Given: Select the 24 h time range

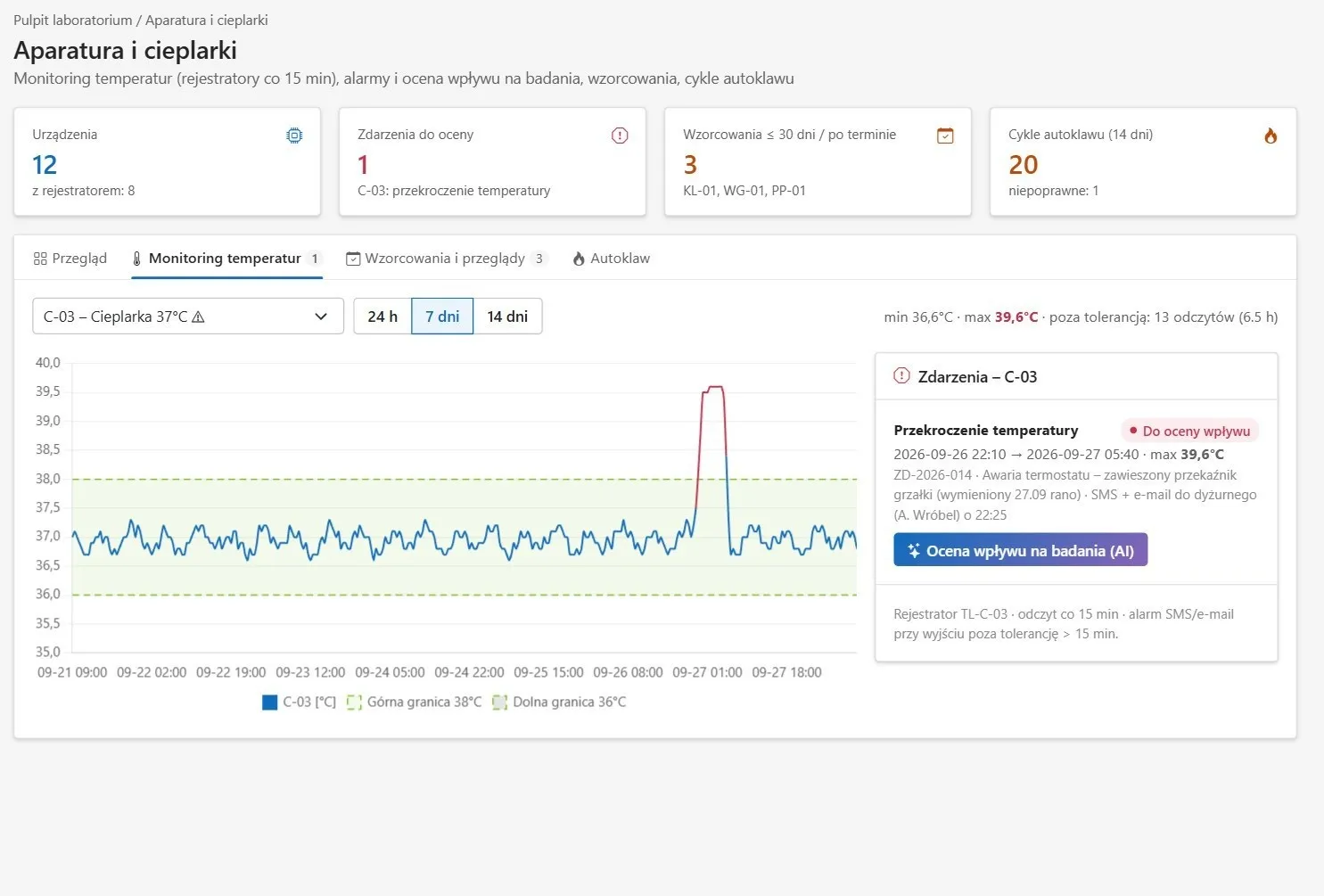Looking at the screenshot, I should pyautogui.click(x=382, y=316).
